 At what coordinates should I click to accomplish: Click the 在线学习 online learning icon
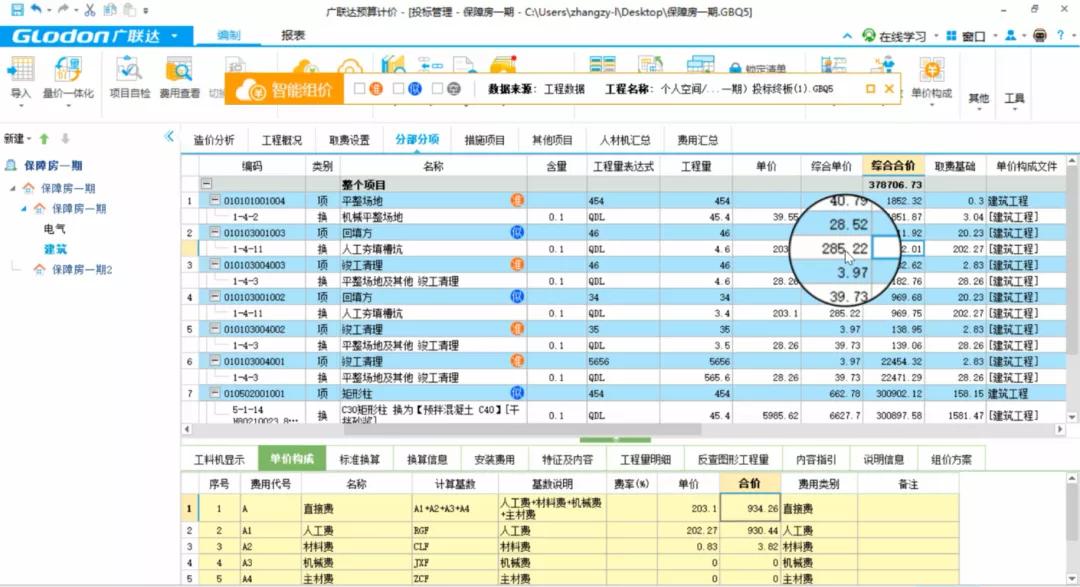[869, 35]
